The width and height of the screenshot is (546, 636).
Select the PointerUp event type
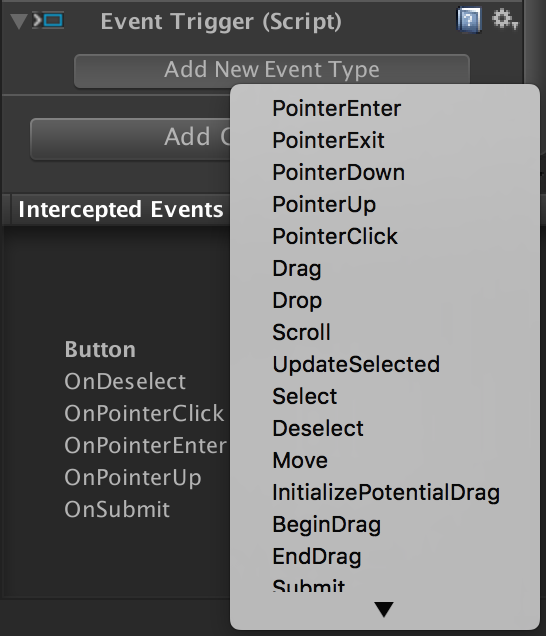click(385, 204)
